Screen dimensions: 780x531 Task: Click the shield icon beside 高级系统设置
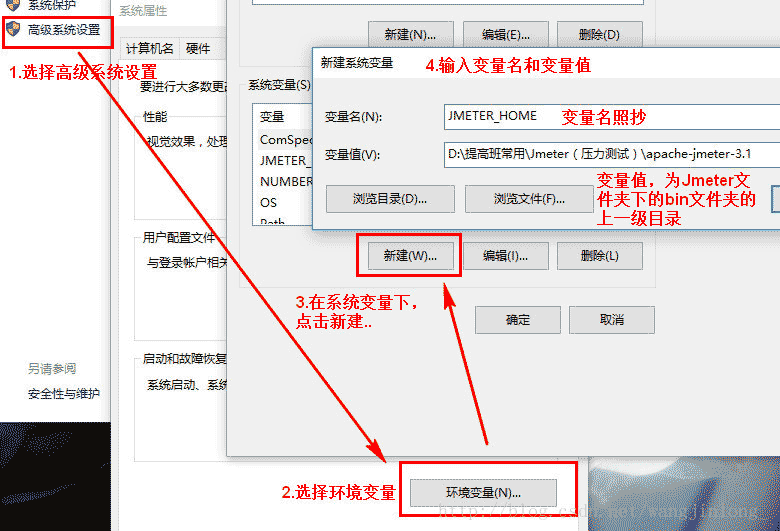[13, 29]
